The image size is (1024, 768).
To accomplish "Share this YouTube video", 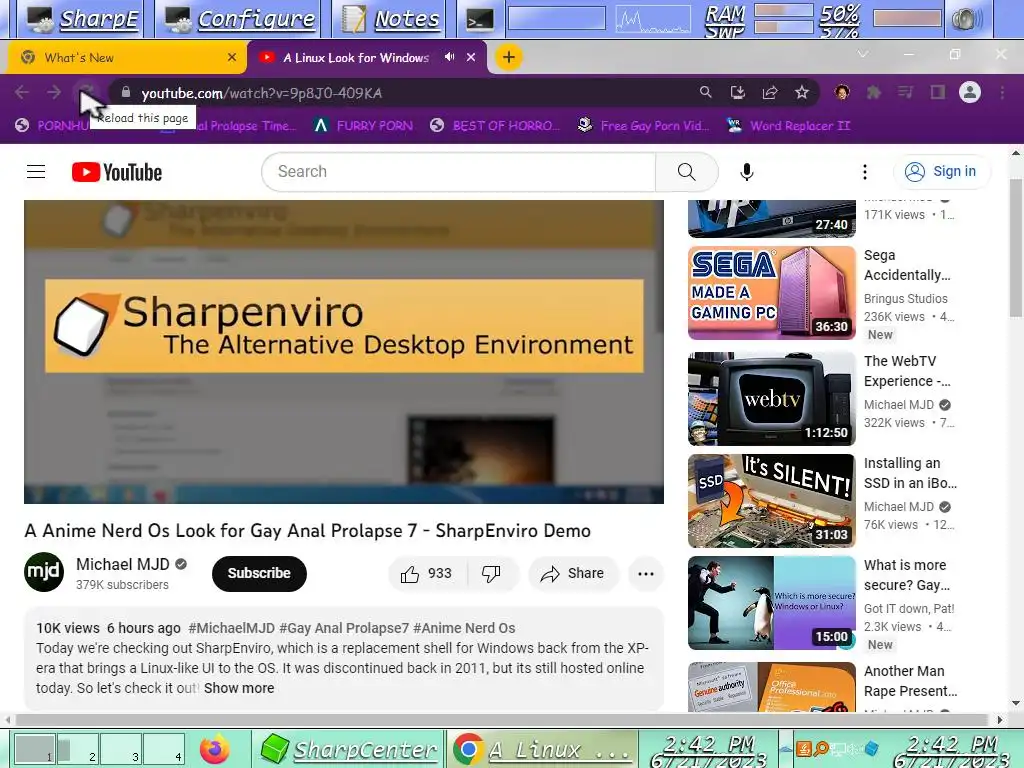I will (572, 573).
